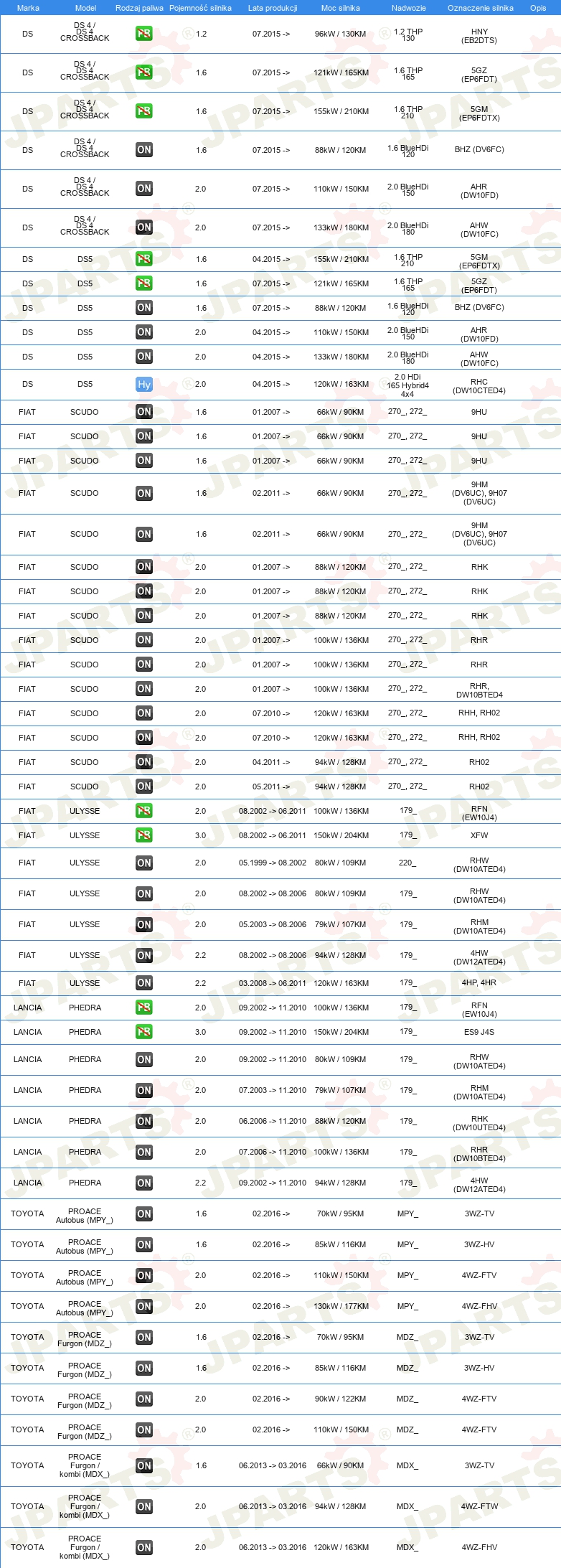Click the Hy hybrid icon in DS5 row
The height and width of the screenshot is (1568, 561).
pyautogui.click(x=144, y=385)
